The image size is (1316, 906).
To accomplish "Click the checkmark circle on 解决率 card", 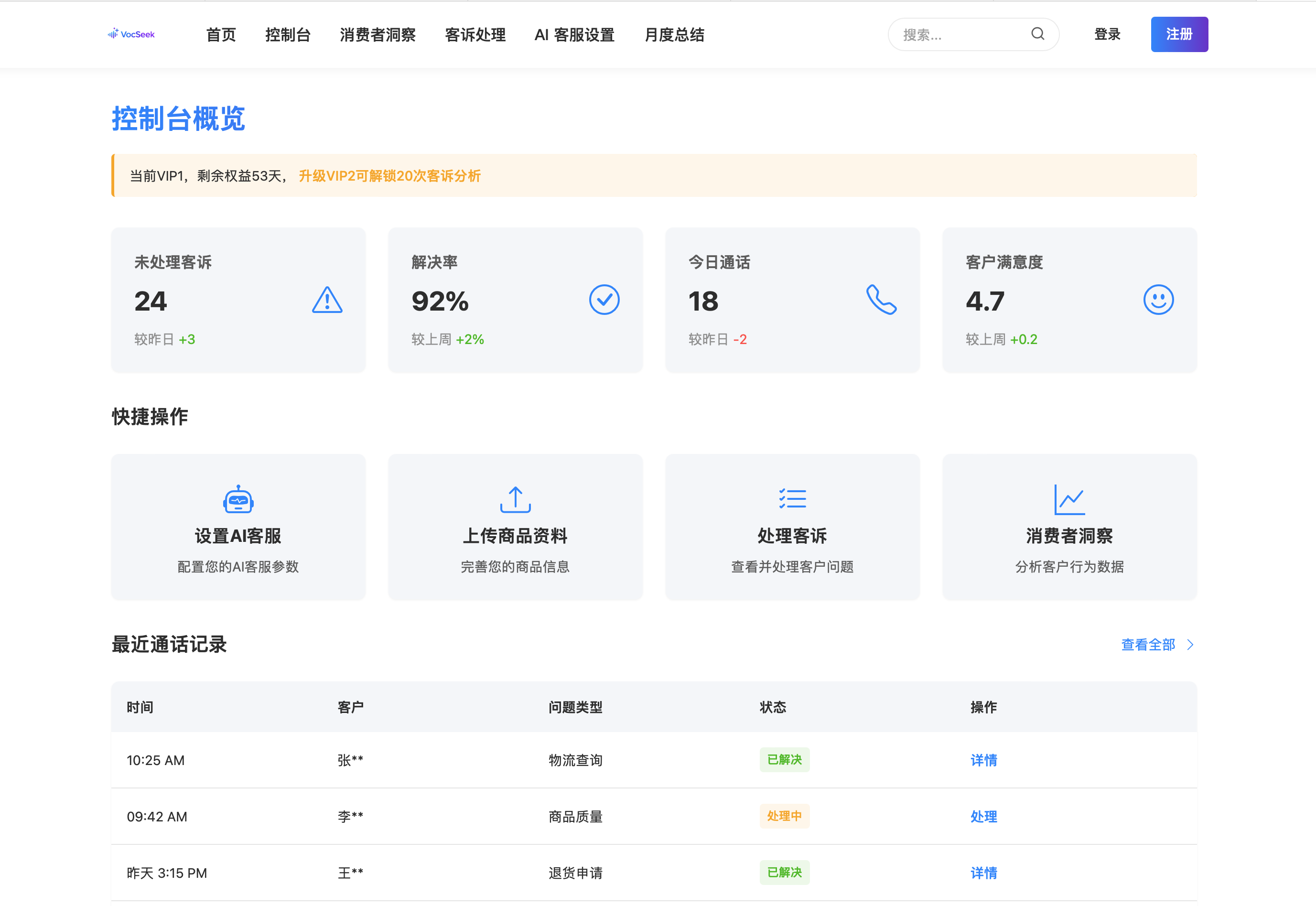I will coord(604,300).
